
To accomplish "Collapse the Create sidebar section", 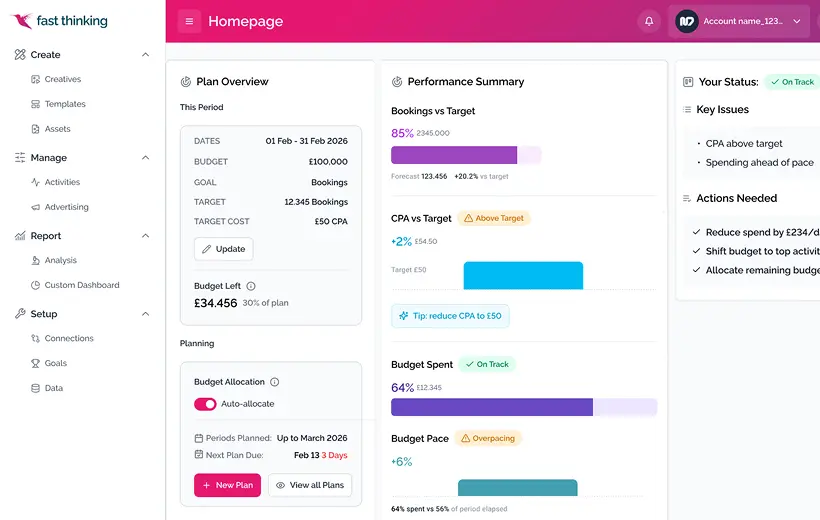I will click(146, 55).
